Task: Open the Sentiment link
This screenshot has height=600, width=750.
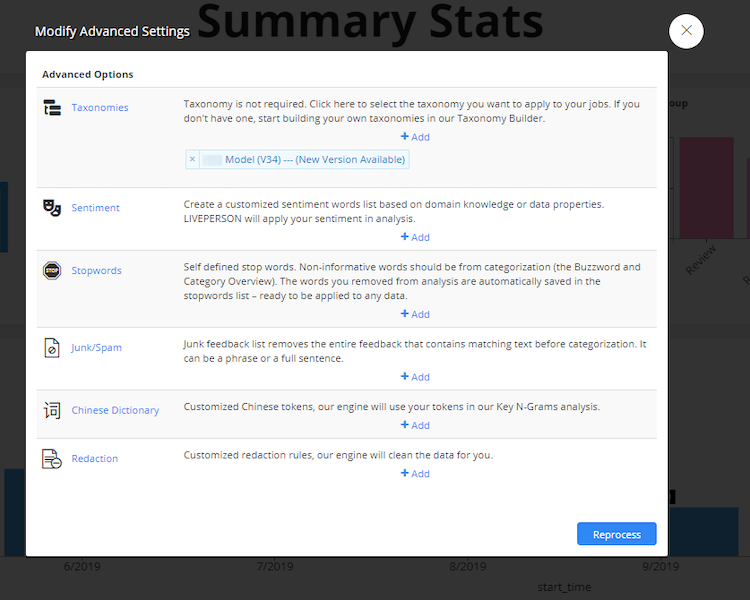Action: [96, 208]
